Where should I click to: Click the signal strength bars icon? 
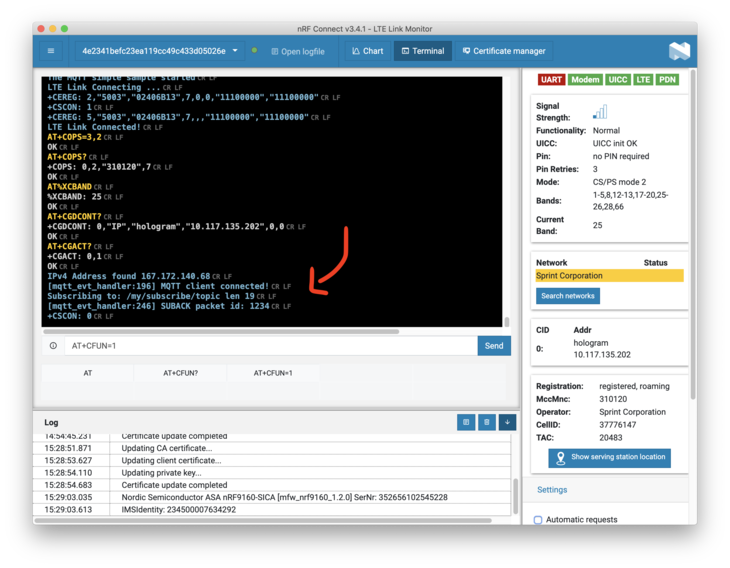pos(599,112)
